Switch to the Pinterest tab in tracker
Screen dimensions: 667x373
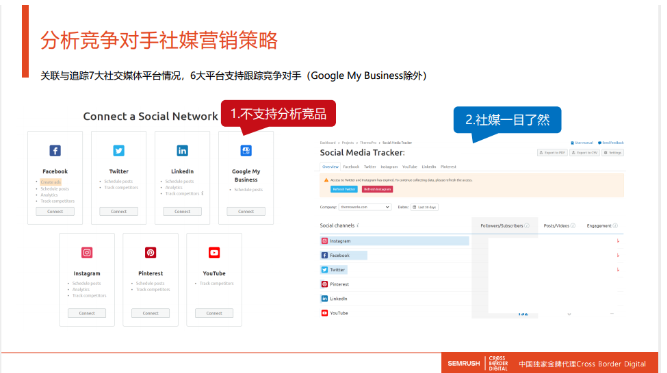click(448, 167)
